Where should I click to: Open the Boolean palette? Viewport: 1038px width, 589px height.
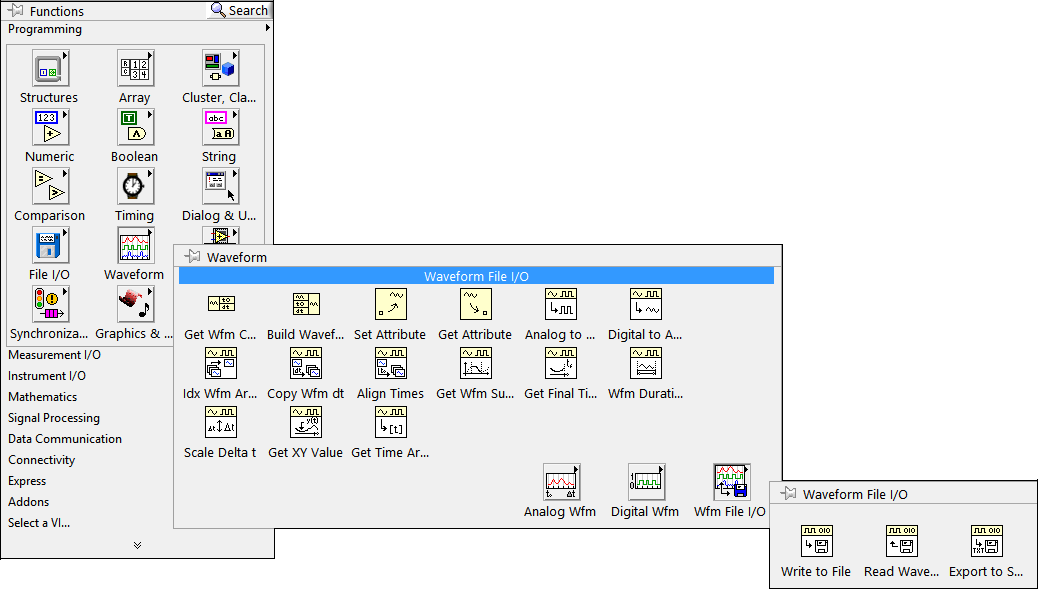[x=136, y=127]
